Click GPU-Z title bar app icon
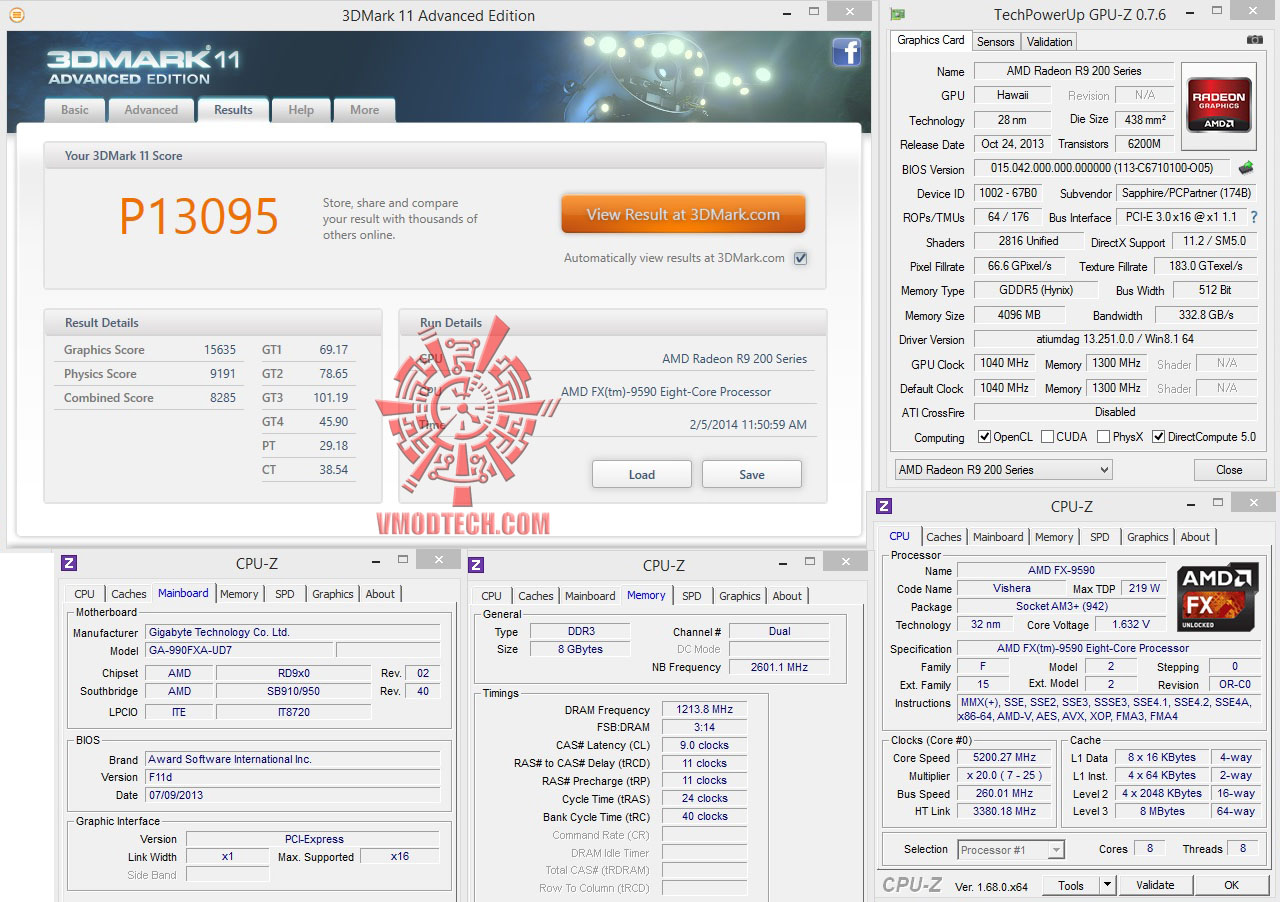1280x902 pixels. point(898,14)
